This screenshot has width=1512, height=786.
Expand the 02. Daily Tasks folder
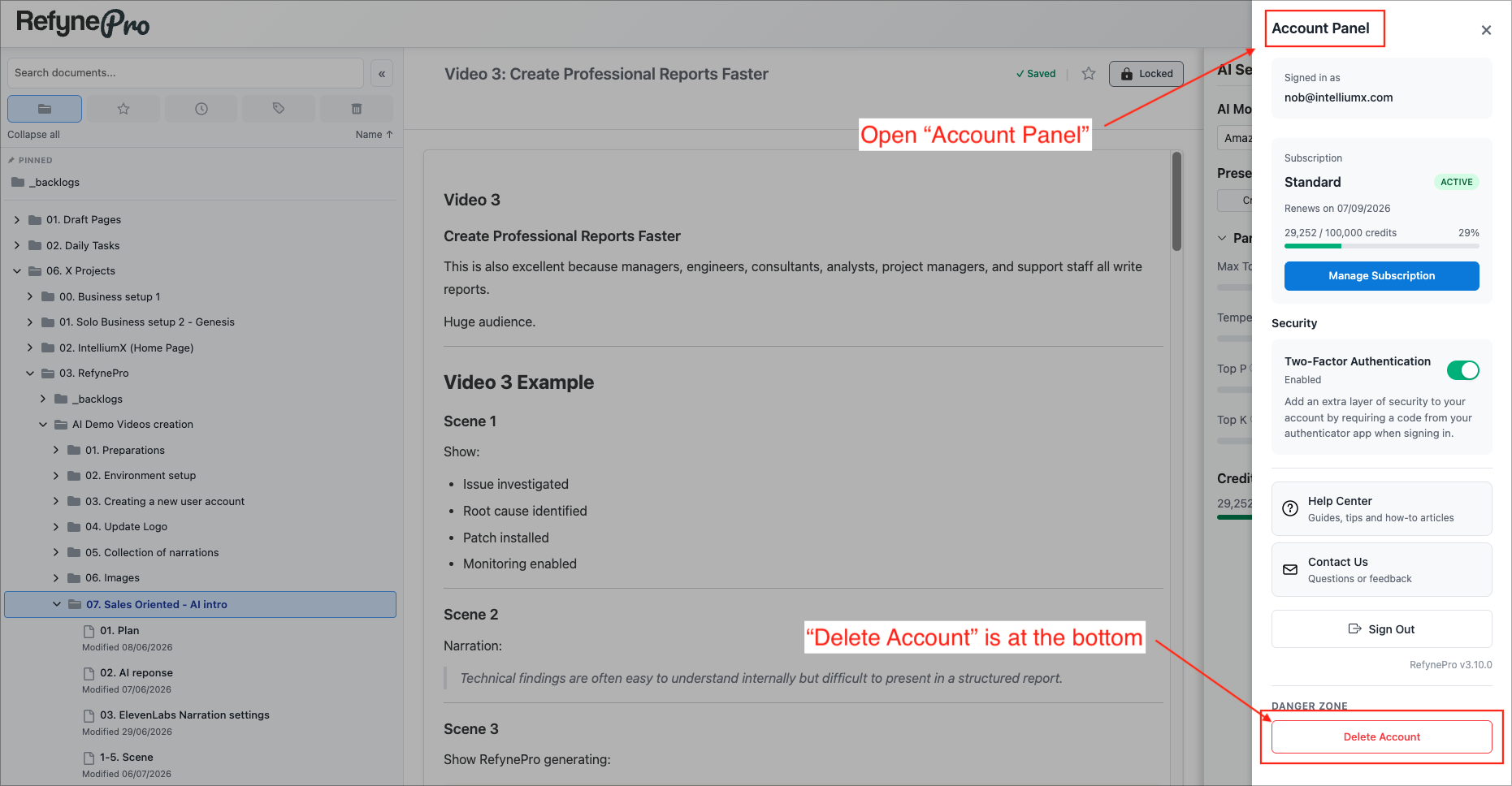tap(17, 246)
